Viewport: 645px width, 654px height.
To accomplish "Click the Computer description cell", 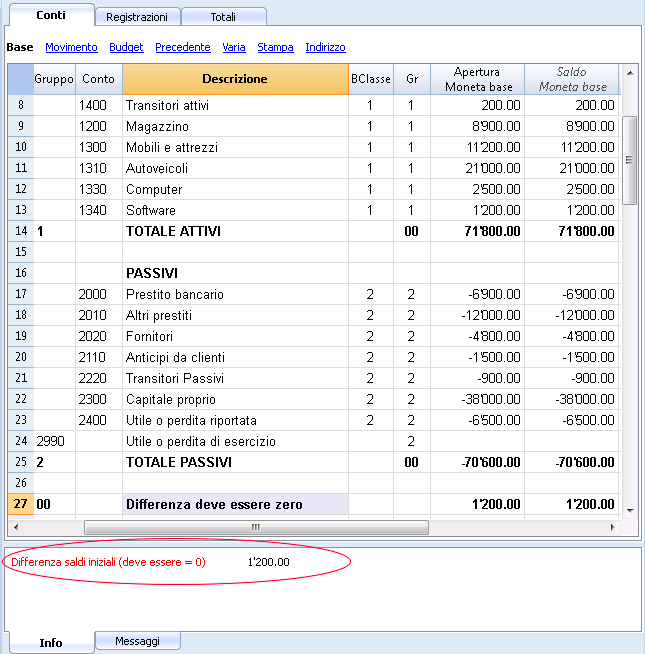I will 235,189.
